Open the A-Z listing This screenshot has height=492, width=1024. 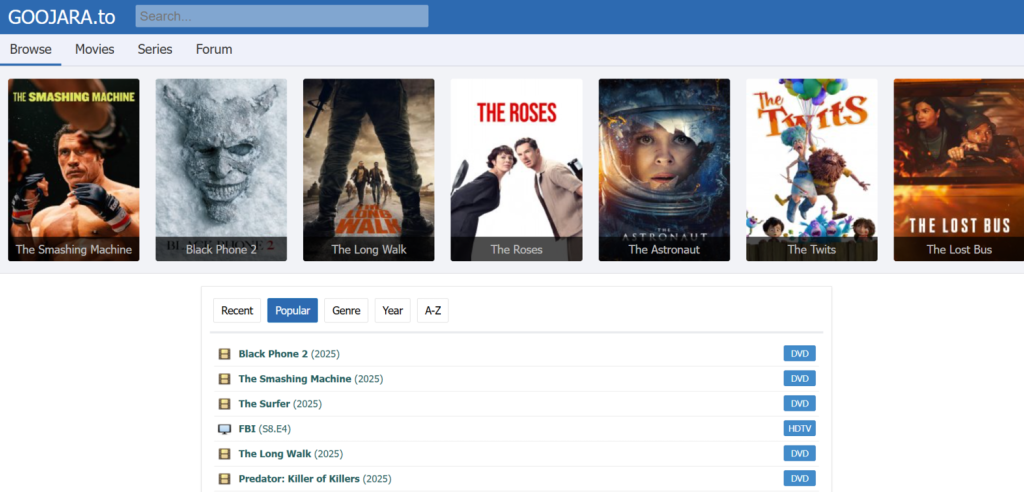[433, 310]
